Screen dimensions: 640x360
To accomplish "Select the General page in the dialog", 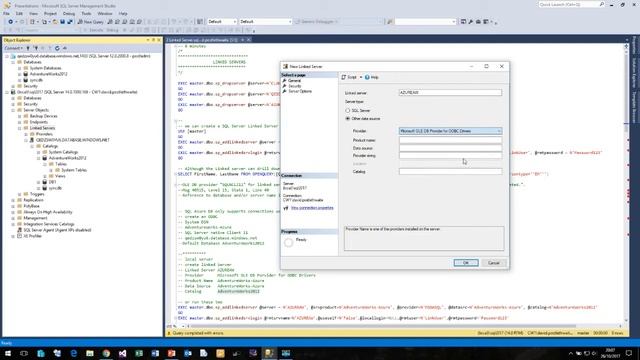I will 294,81.
